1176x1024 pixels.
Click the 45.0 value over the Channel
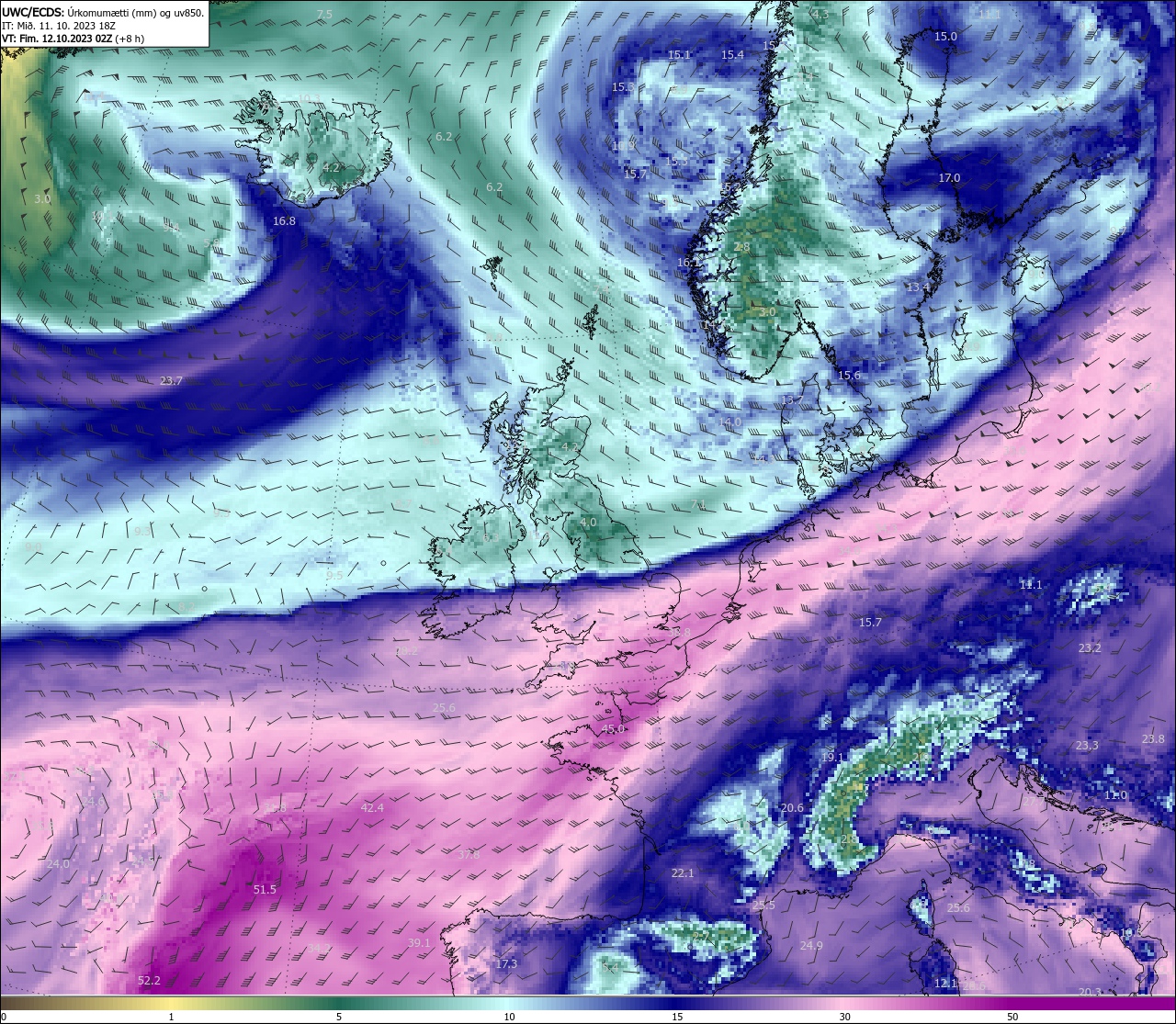[613, 729]
